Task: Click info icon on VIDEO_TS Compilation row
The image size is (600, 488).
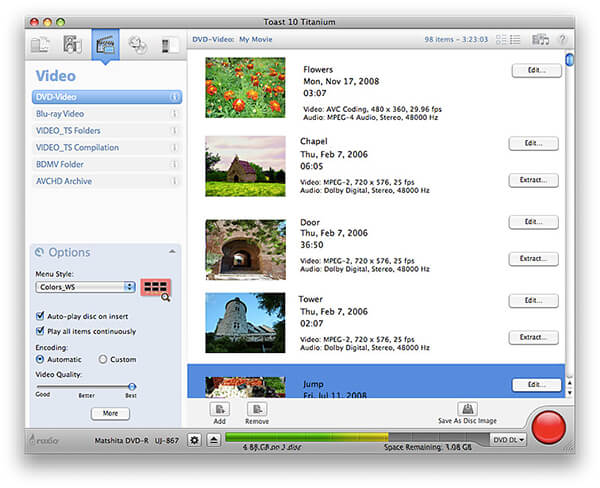Action: click(174, 147)
